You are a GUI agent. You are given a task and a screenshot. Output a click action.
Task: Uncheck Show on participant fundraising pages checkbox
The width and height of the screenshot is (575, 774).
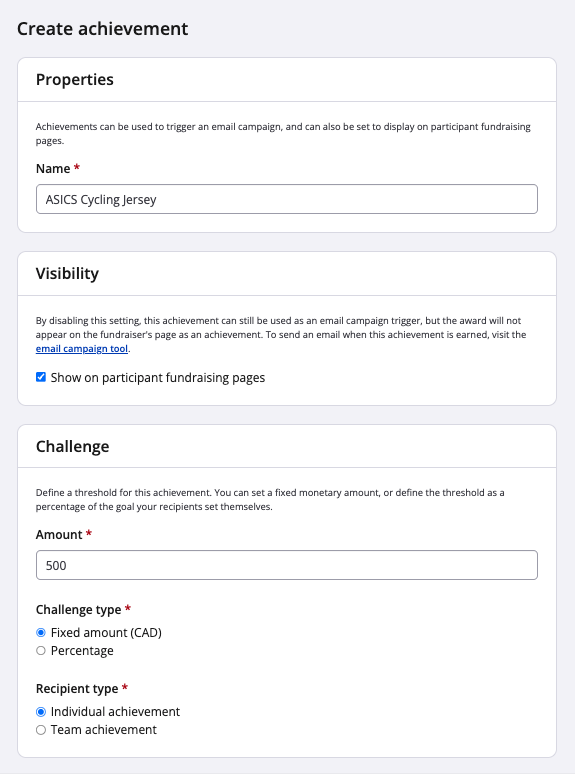41,377
